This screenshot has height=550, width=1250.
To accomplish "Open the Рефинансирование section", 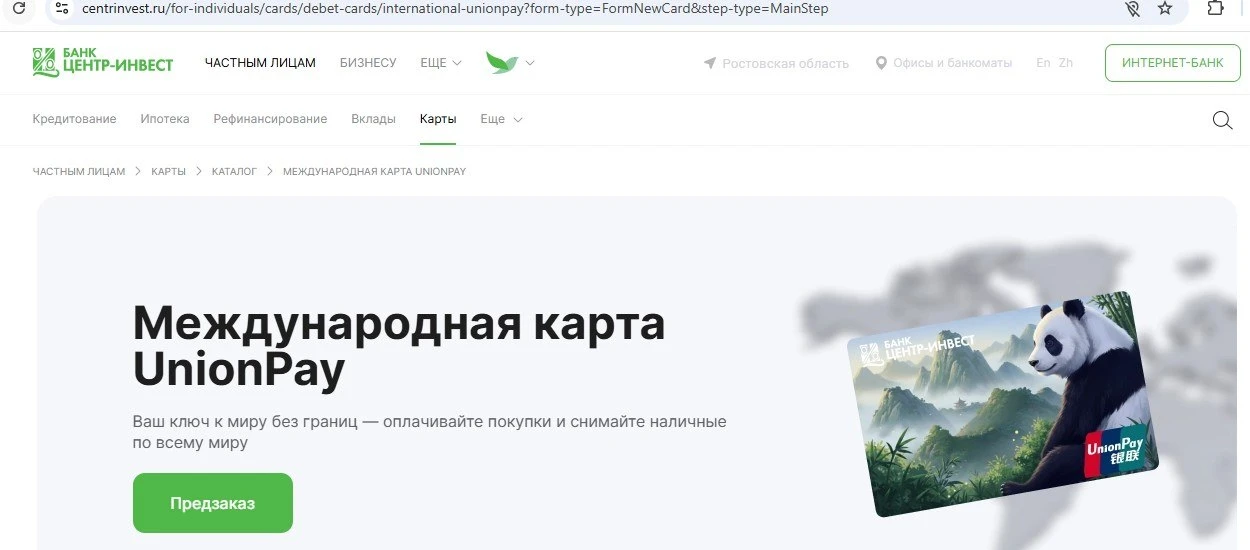I will click(x=270, y=119).
